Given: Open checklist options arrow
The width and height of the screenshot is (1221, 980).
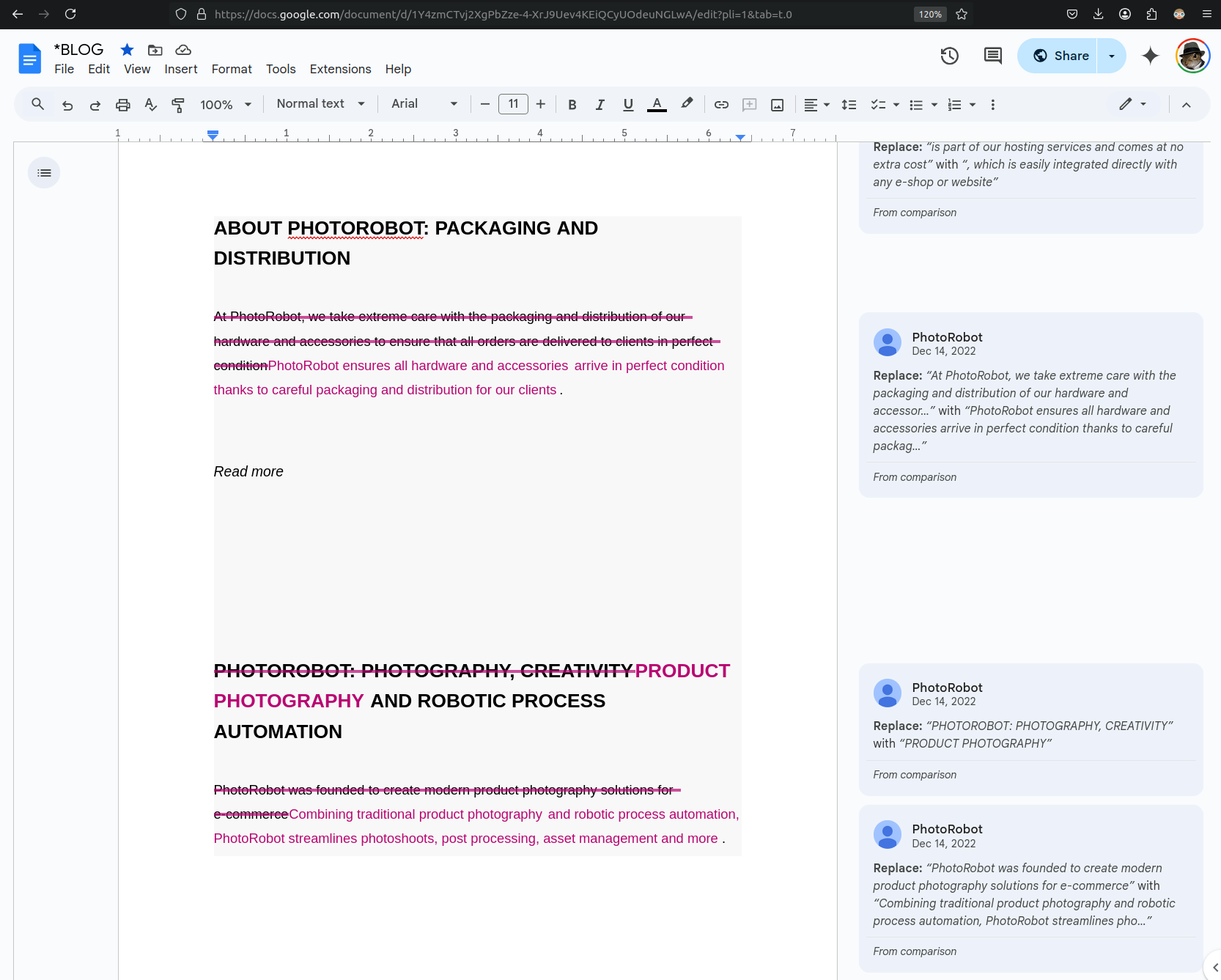Looking at the screenshot, I should point(896,105).
